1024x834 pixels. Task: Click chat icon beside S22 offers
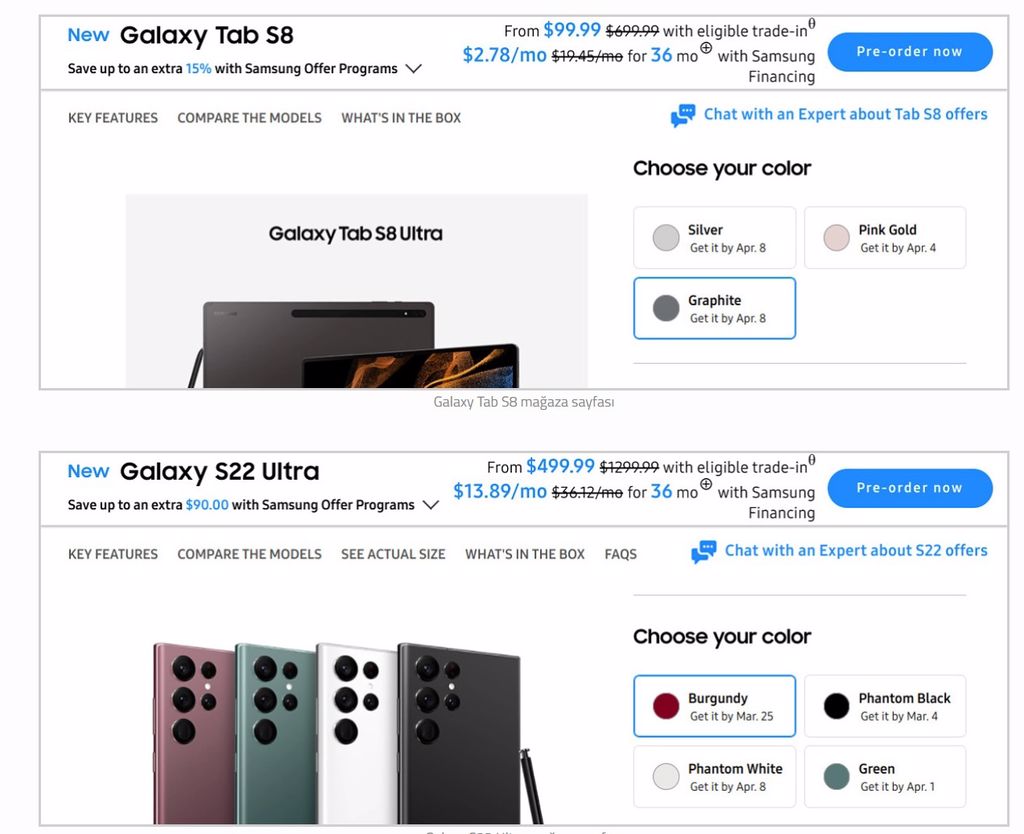coord(704,552)
